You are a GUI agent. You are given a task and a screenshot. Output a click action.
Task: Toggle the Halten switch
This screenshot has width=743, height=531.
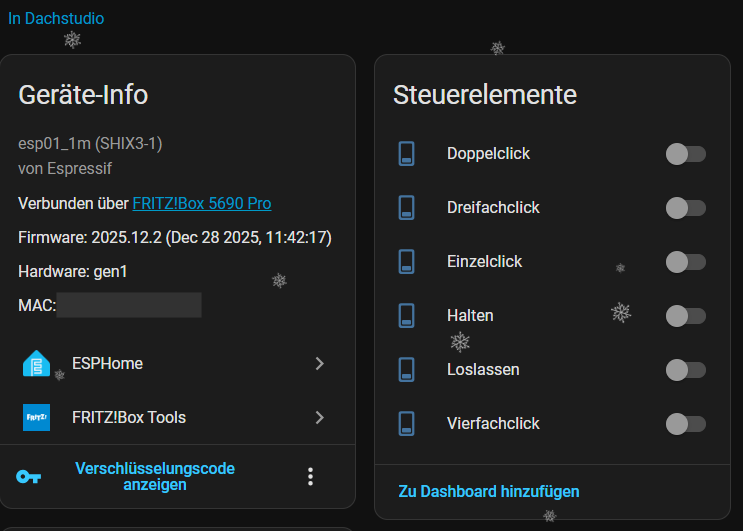686,316
